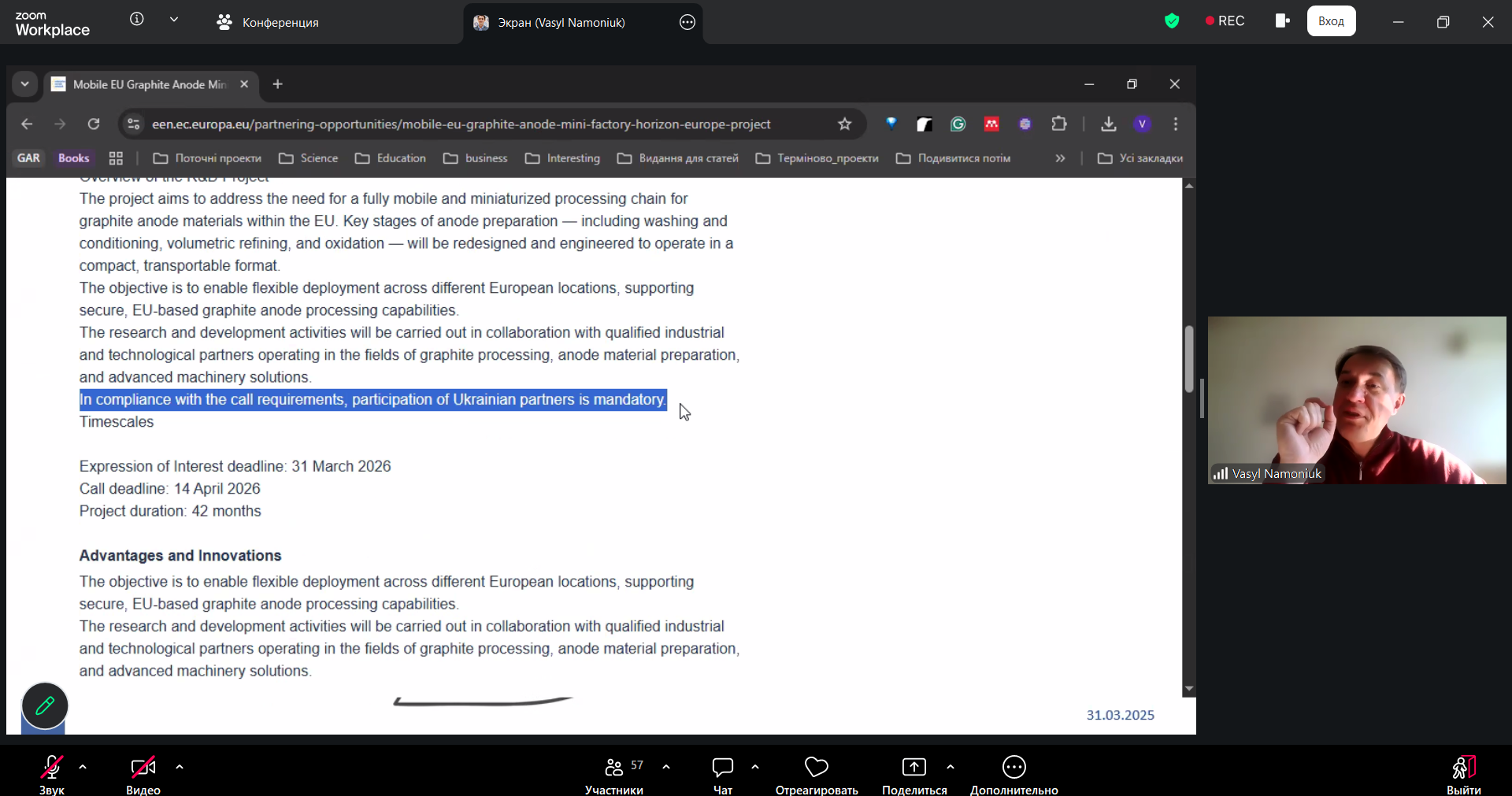Open the Chat panel
Screen dimensions: 1512x796
pos(722,767)
